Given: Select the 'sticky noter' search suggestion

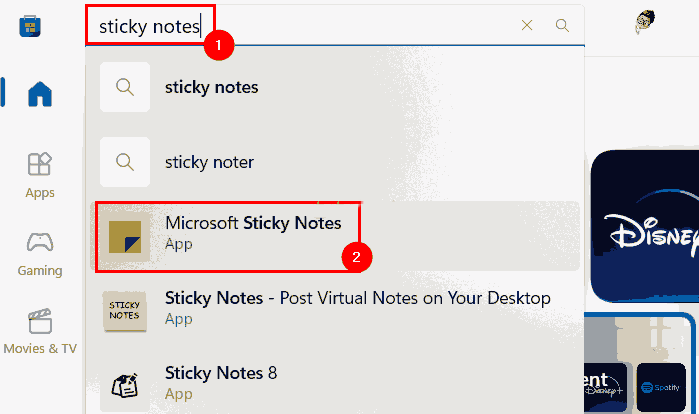Looking at the screenshot, I should (x=335, y=162).
